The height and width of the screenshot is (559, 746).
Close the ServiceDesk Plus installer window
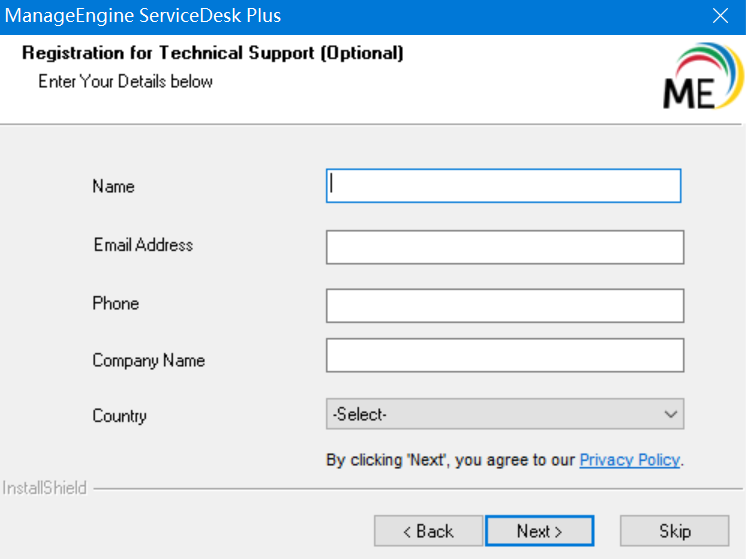720,16
